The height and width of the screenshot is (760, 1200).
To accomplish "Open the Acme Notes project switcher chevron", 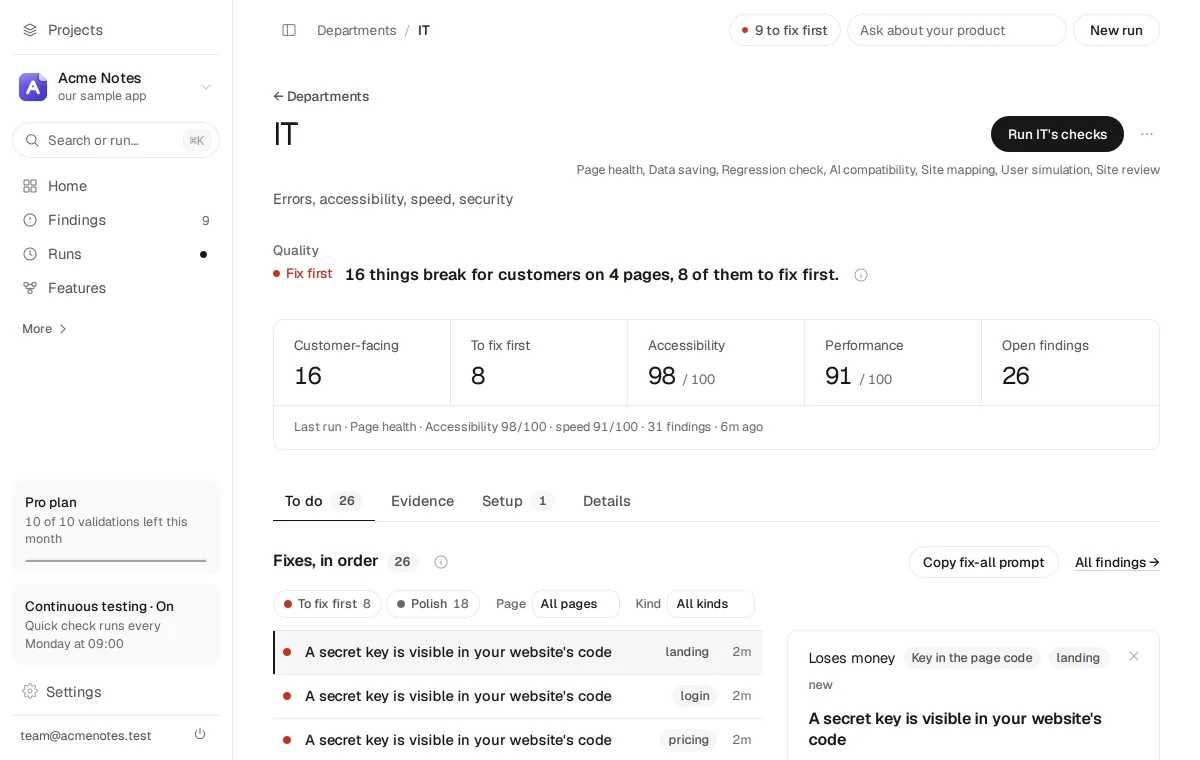I will coord(206,87).
